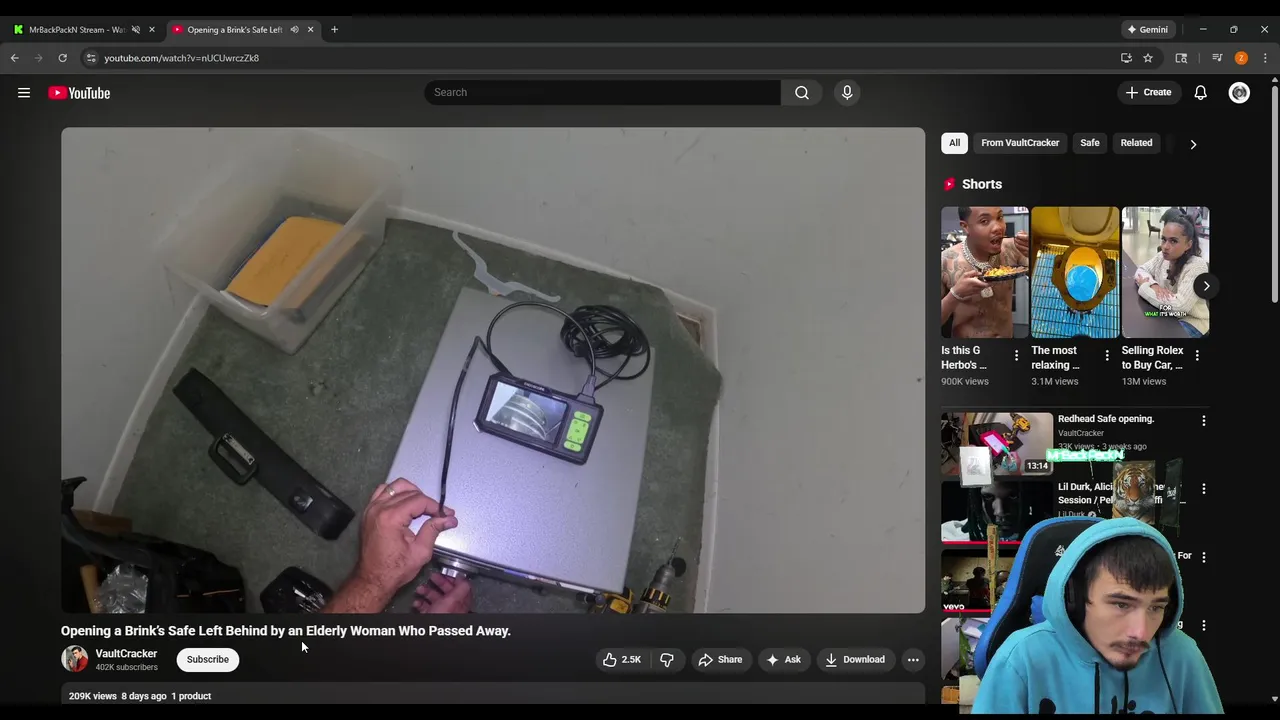The width and height of the screenshot is (1280, 720).
Task: Open a new browser tab
Action: [334, 30]
